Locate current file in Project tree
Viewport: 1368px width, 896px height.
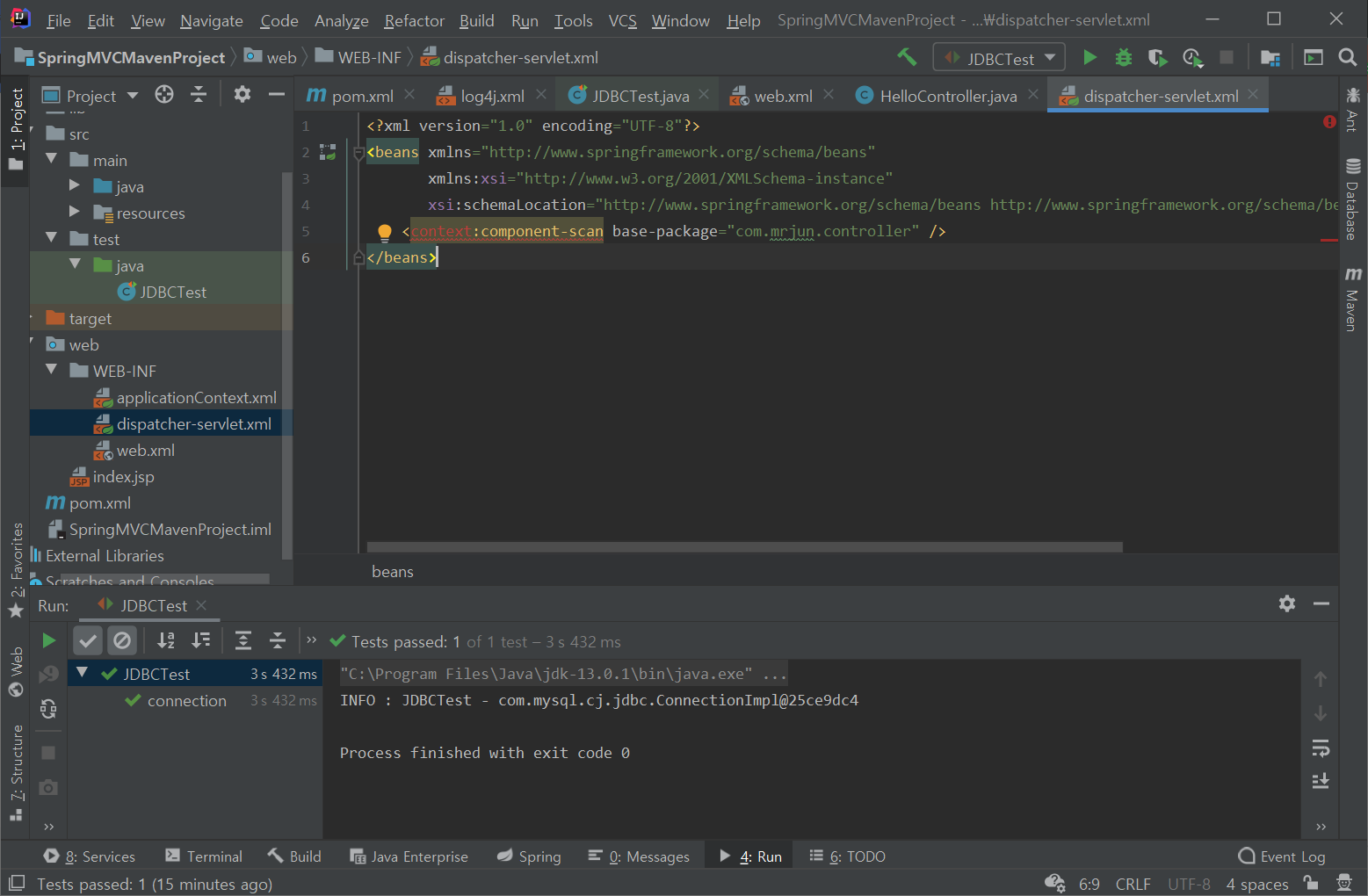pyautogui.click(x=164, y=95)
